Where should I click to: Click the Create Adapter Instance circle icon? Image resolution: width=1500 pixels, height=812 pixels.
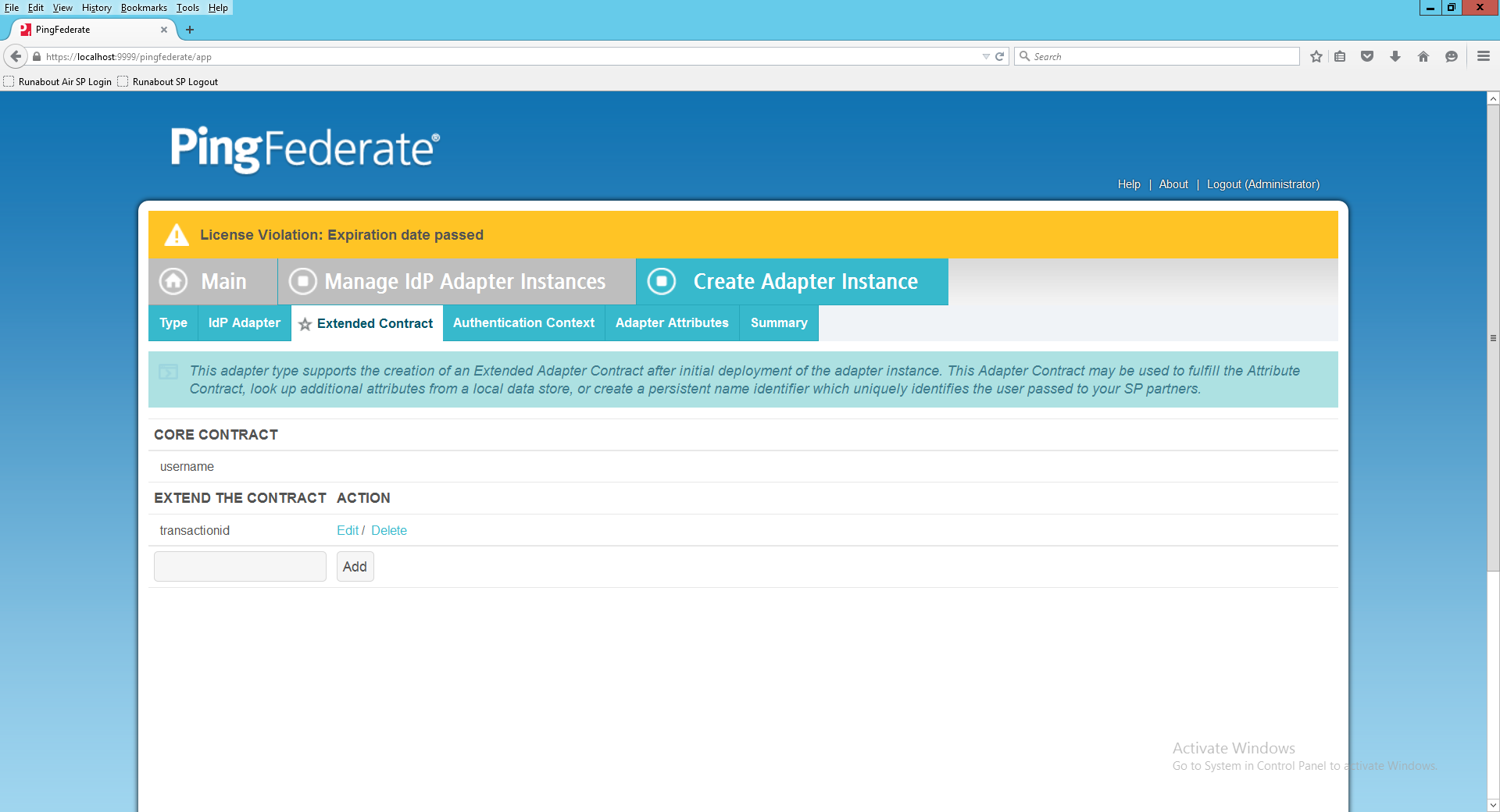[x=662, y=281]
